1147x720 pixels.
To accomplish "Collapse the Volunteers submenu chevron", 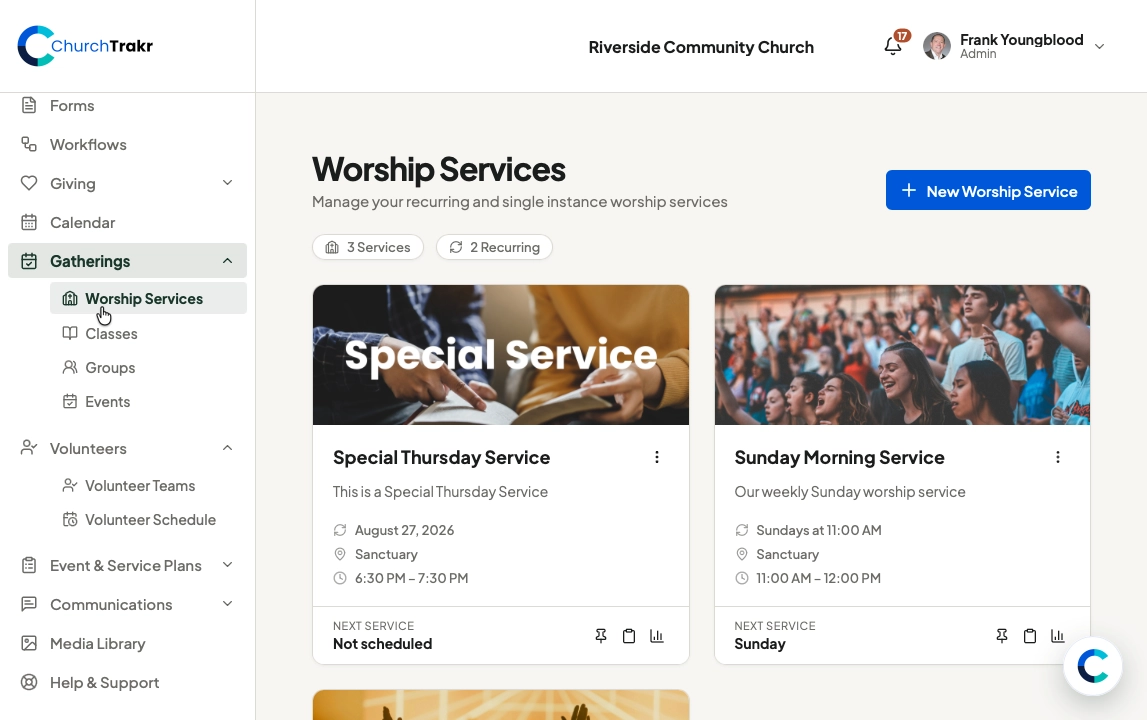I will pyautogui.click(x=227, y=448).
